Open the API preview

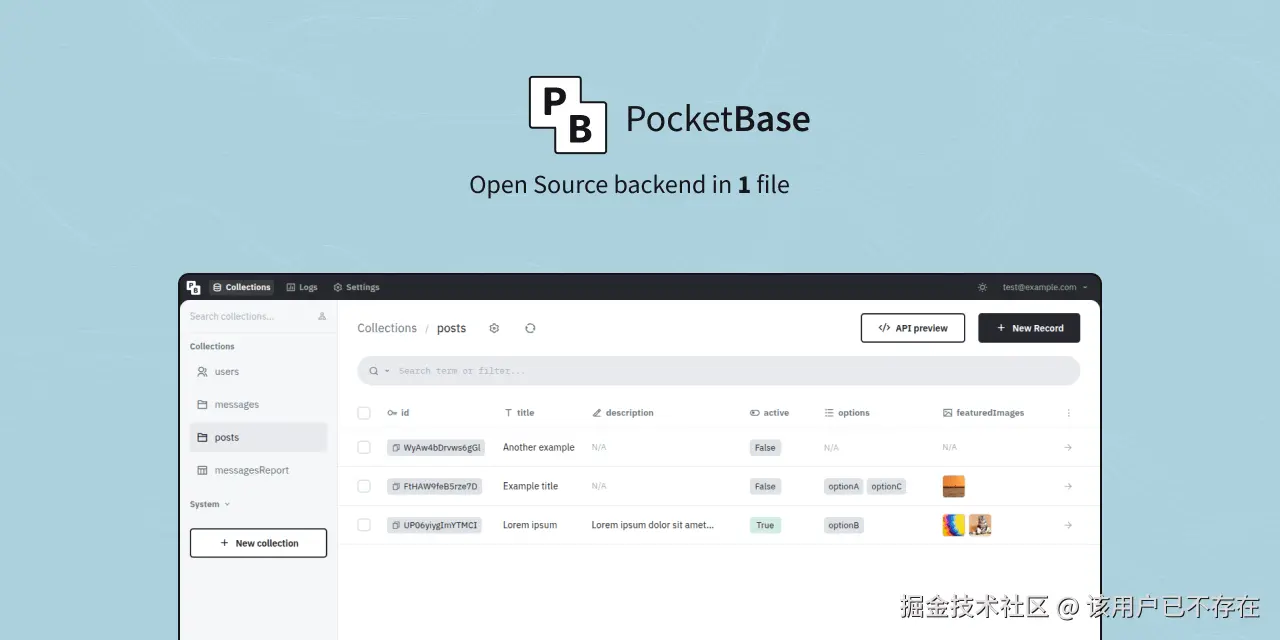click(913, 328)
